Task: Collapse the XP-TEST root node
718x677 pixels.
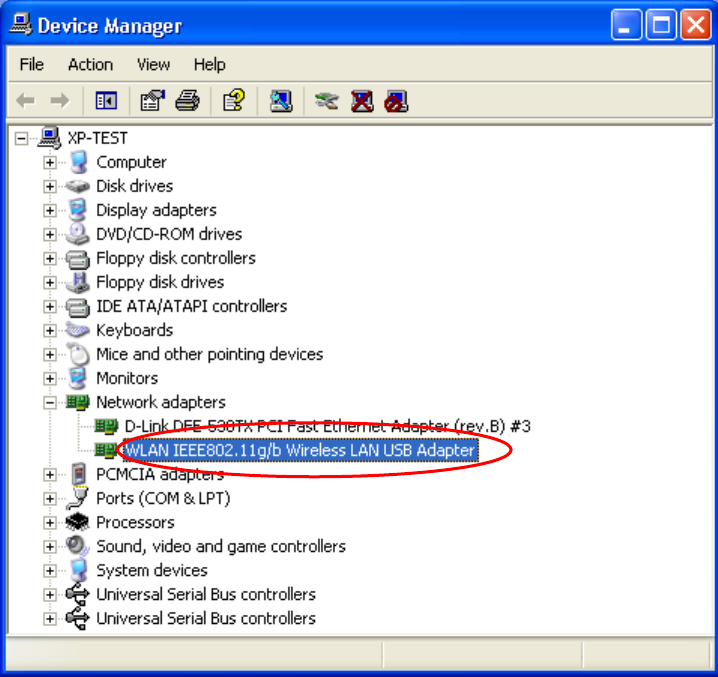Action: point(21,138)
